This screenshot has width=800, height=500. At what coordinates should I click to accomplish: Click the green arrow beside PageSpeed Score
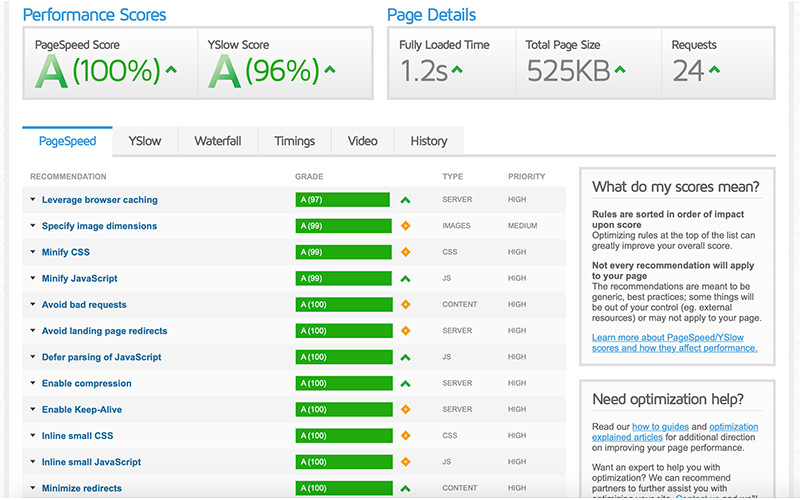coord(171,70)
